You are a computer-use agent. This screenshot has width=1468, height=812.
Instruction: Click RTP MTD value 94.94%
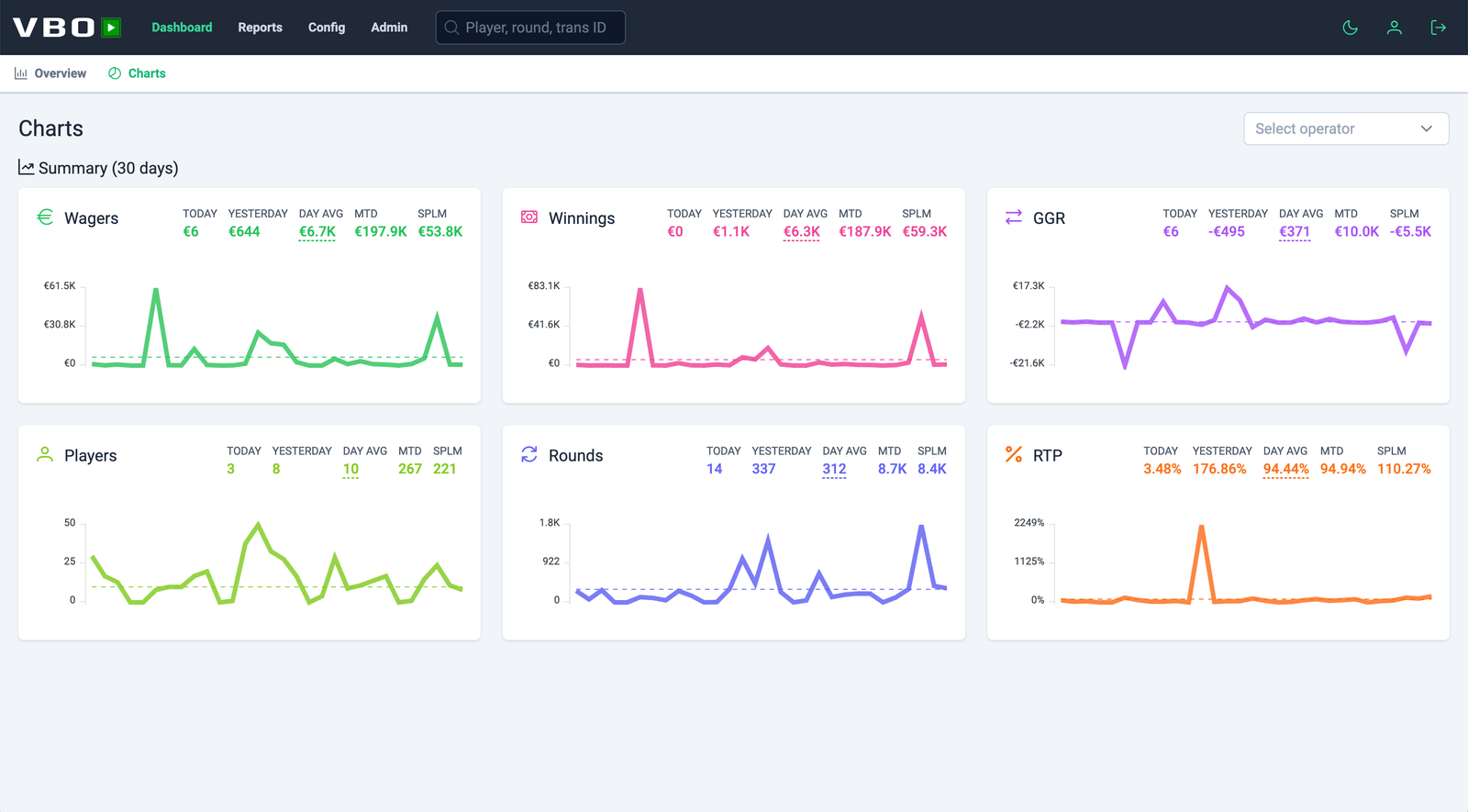(1343, 470)
